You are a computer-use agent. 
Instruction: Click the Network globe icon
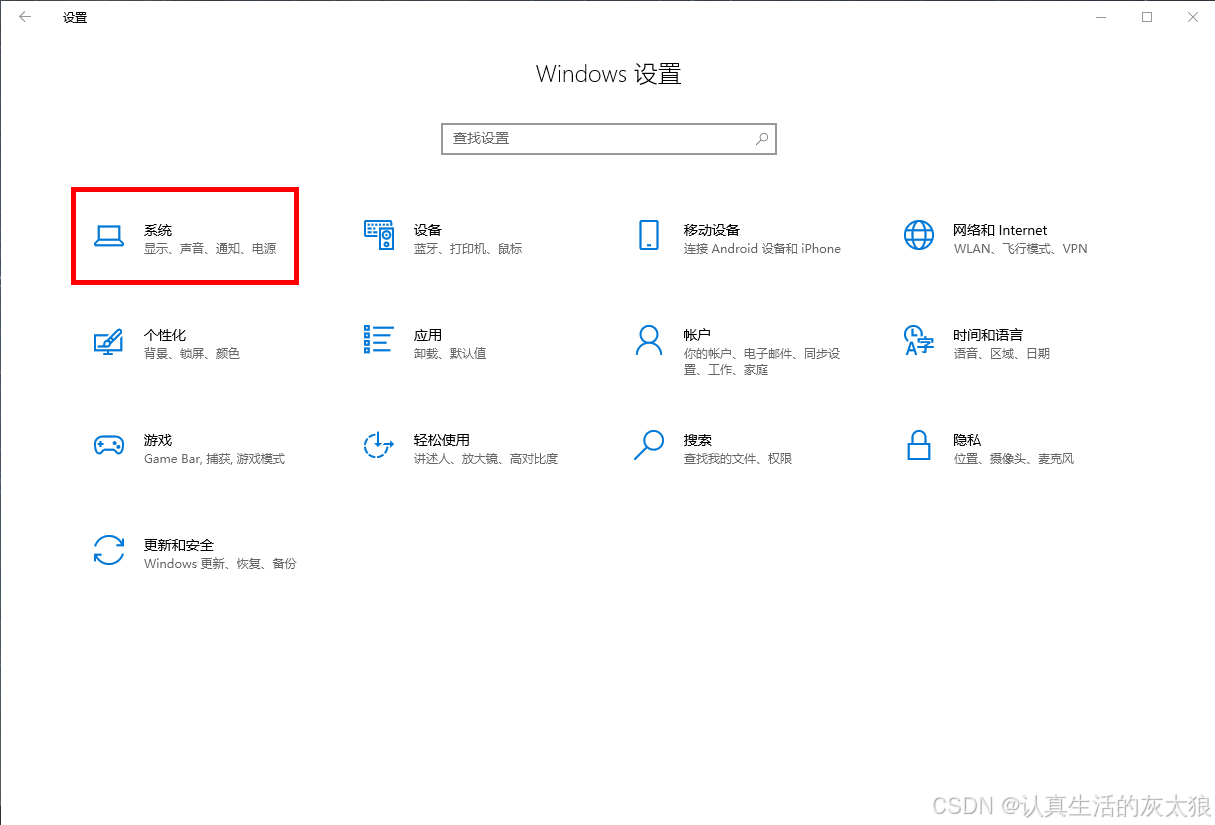pos(918,235)
